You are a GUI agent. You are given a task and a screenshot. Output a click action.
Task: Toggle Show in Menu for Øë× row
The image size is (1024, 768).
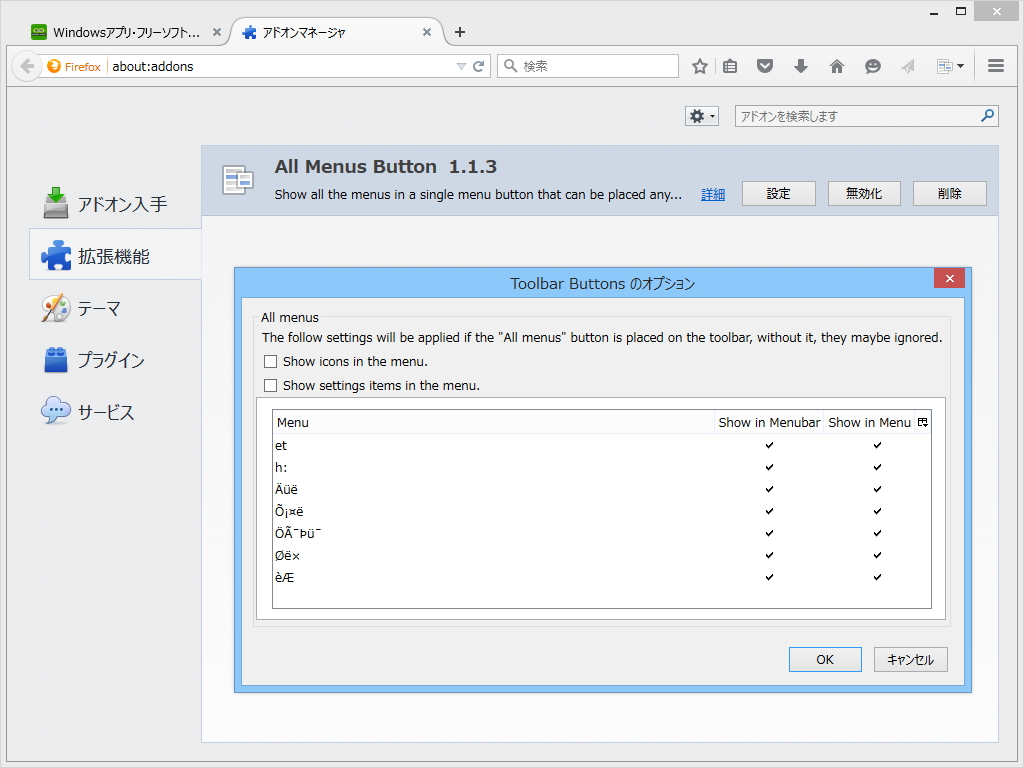877,555
